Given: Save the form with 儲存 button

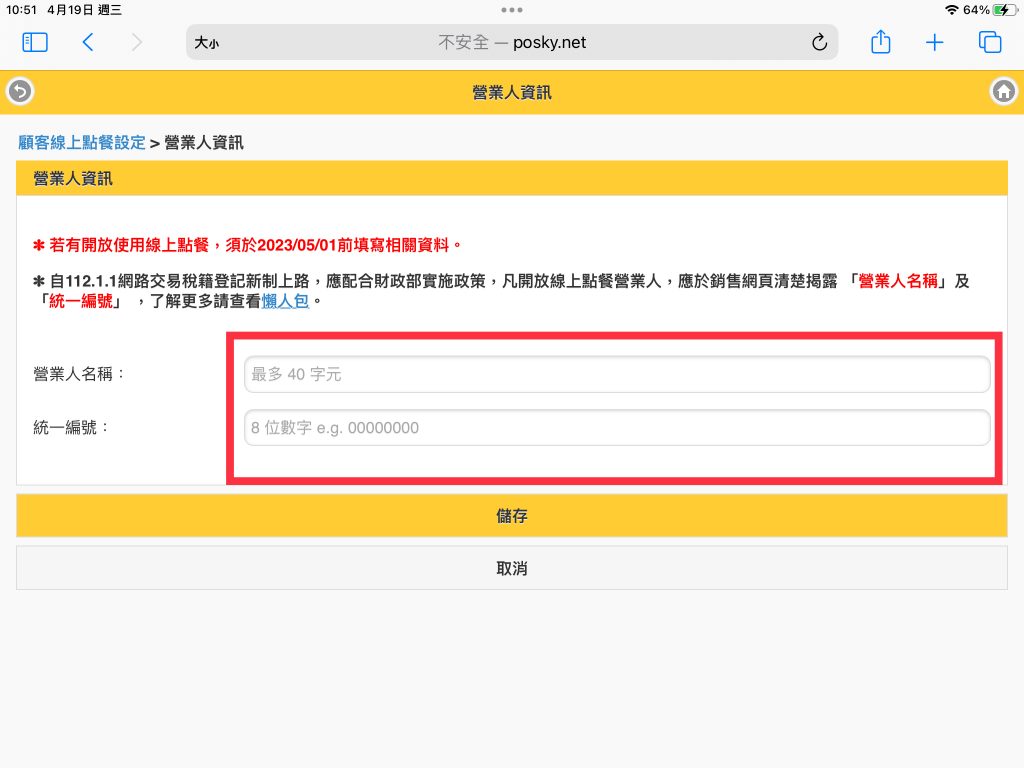Looking at the screenshot, I should click(511, 516).
